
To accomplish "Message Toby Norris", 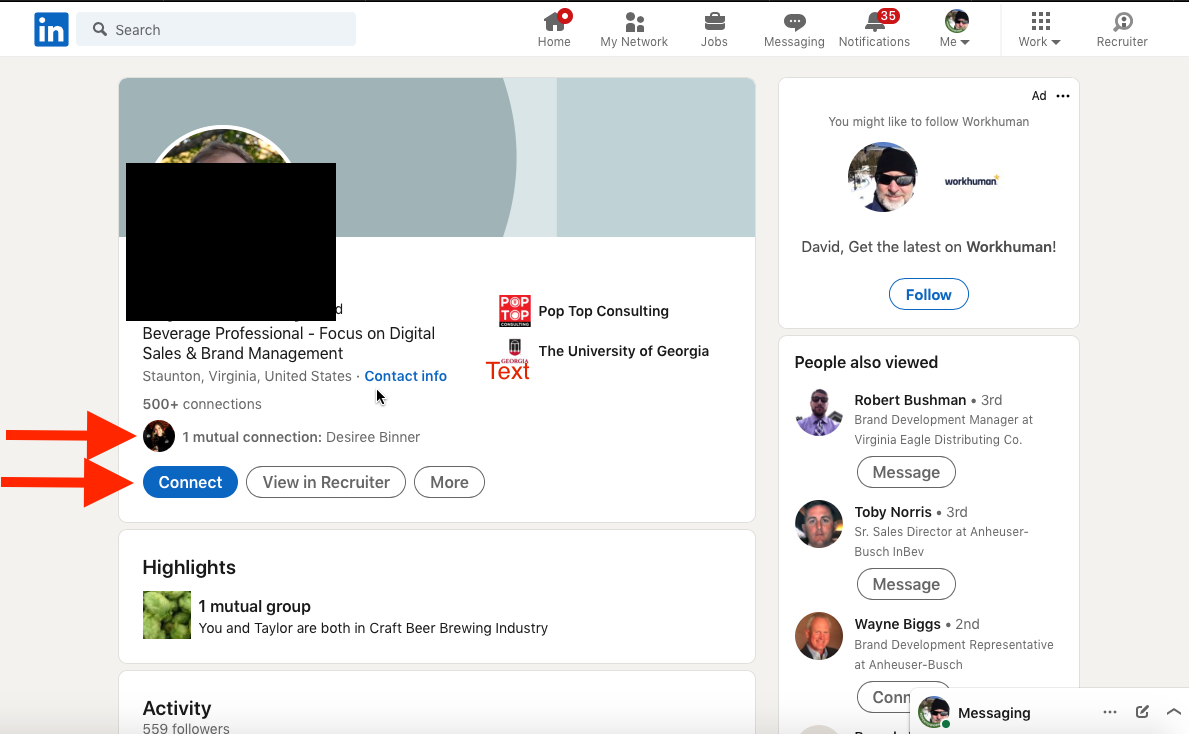I will pyautogui.click(x=906, y=585).
